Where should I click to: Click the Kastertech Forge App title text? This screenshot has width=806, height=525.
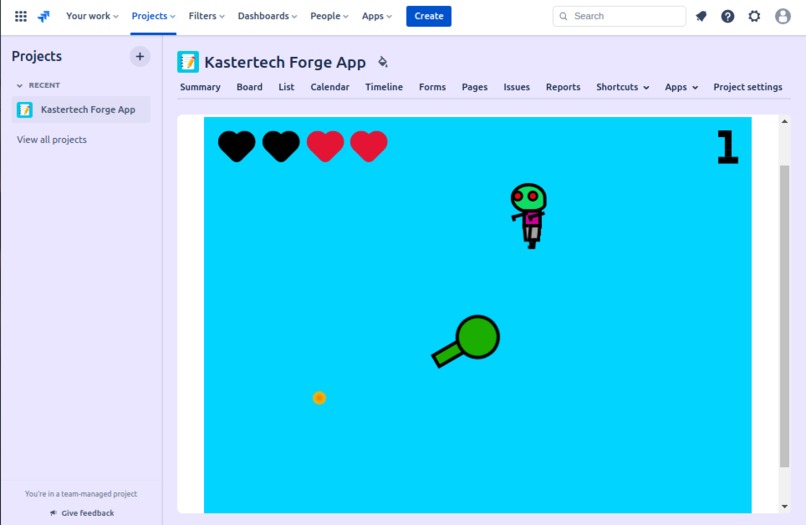[285, 62]
